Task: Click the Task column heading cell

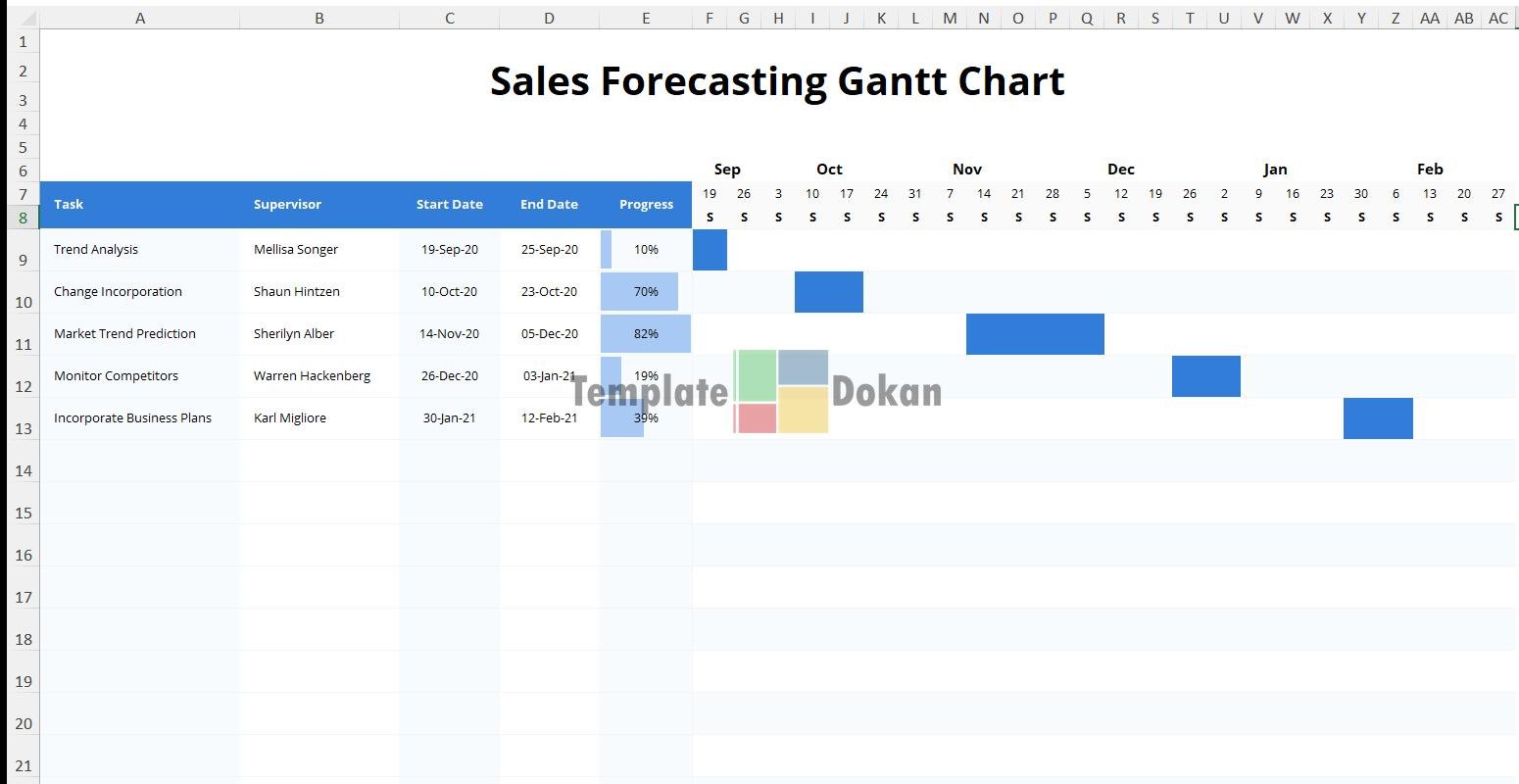Action: click(69, 204)
